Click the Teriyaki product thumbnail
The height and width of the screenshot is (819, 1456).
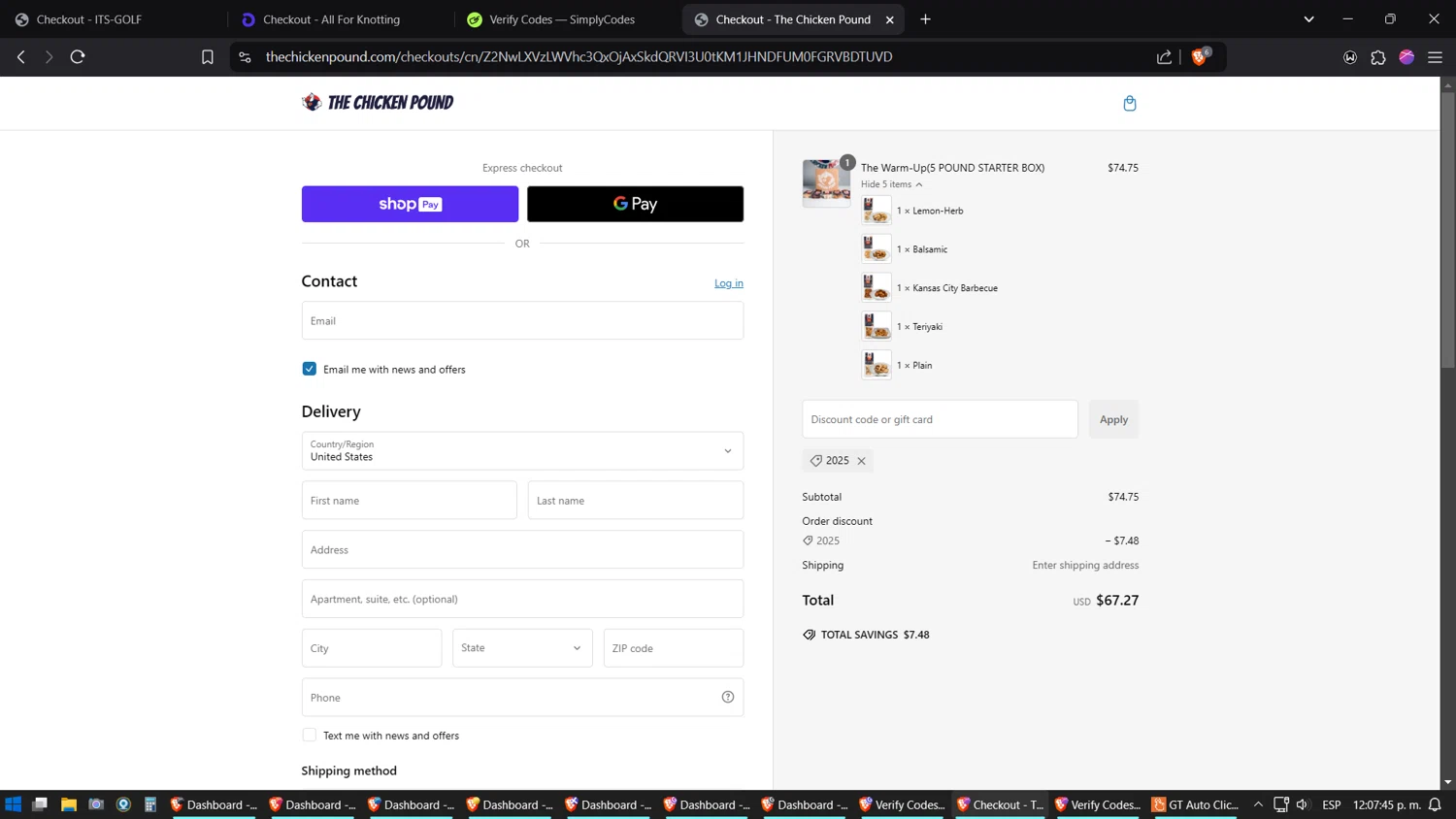coord(876,327)
